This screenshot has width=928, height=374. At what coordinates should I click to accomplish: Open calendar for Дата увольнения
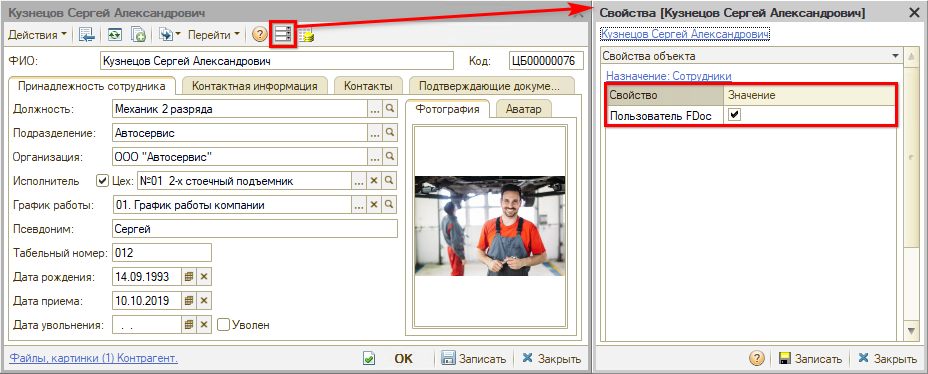click(188, 324)
